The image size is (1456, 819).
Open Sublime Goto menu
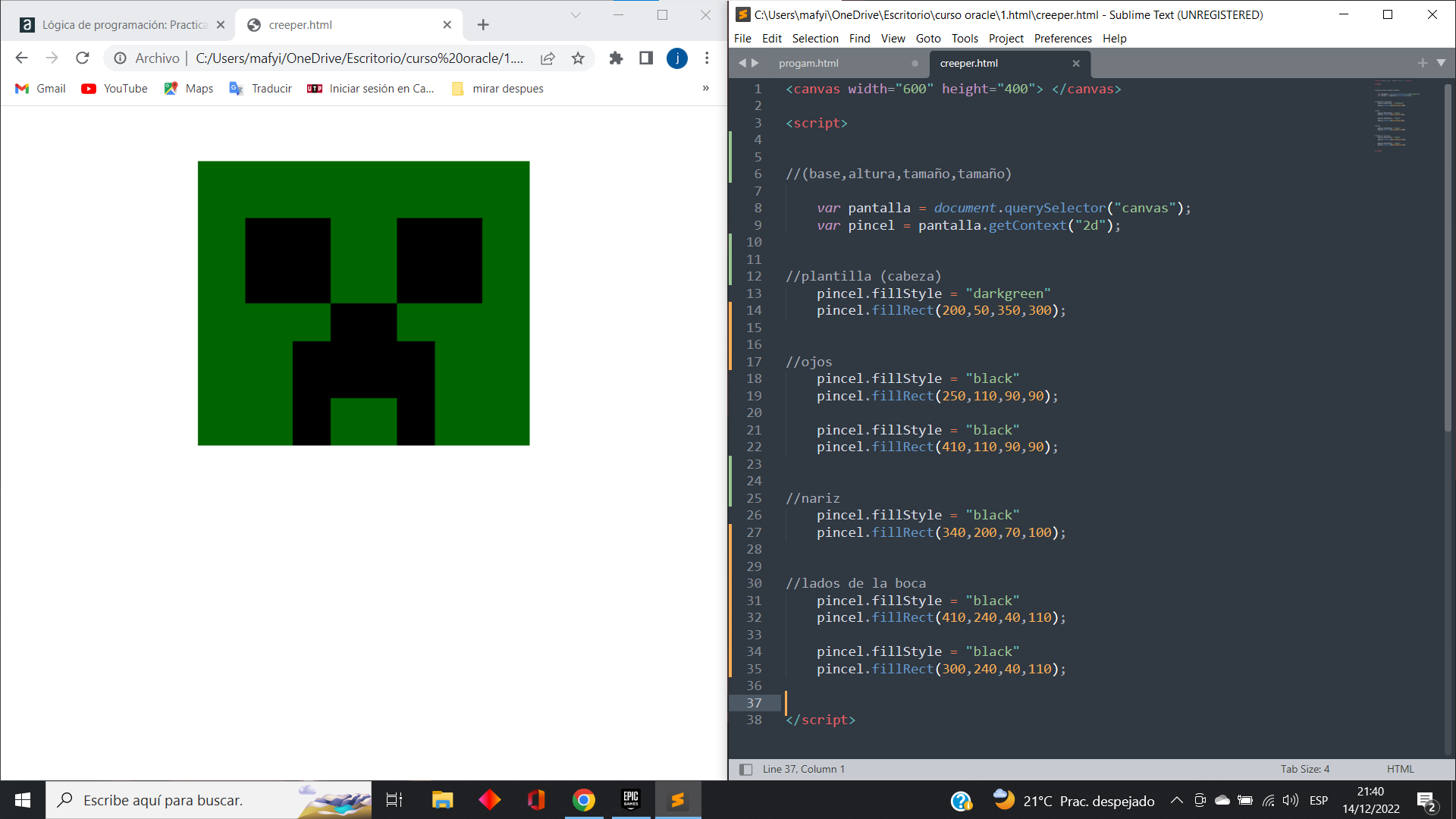pyautogui.click(x=928, y=39)
